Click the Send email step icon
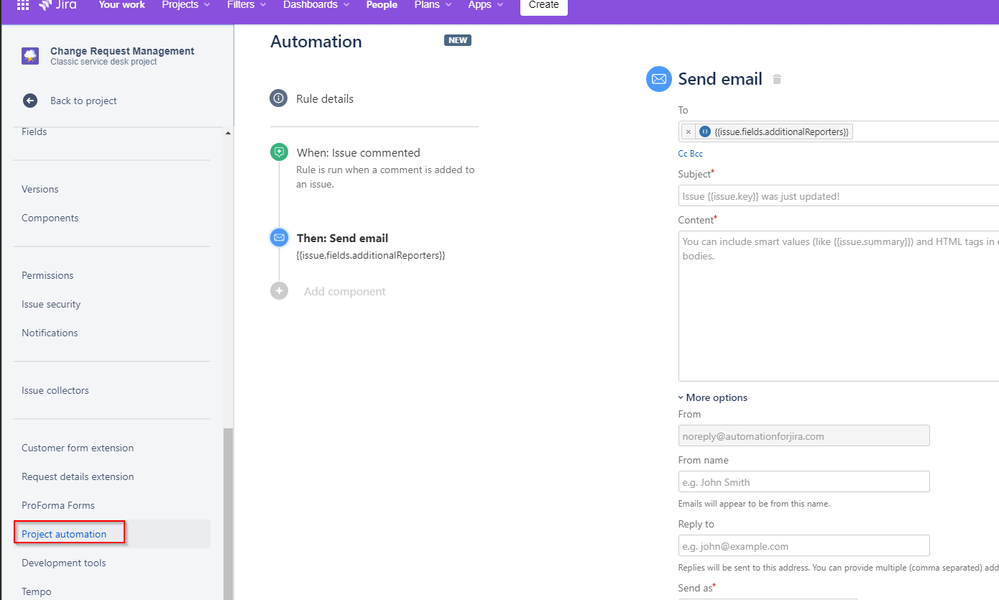 [x=279, y=238]
